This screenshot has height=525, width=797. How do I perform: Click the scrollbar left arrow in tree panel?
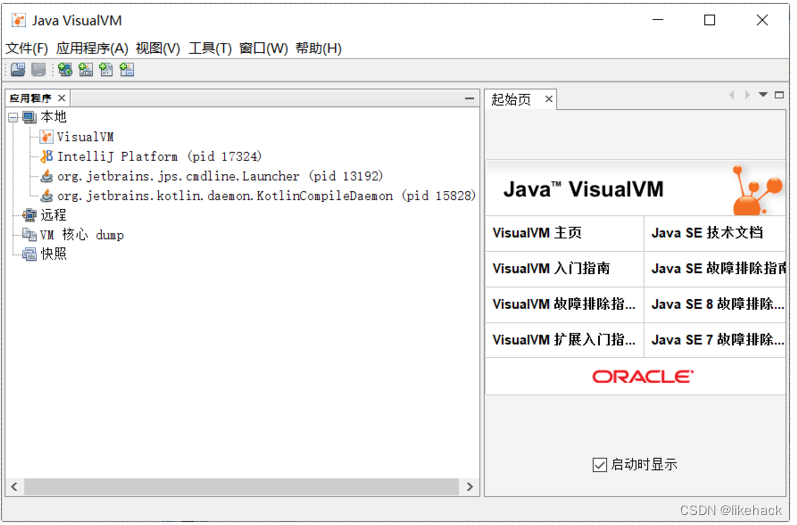click(14, 487)
